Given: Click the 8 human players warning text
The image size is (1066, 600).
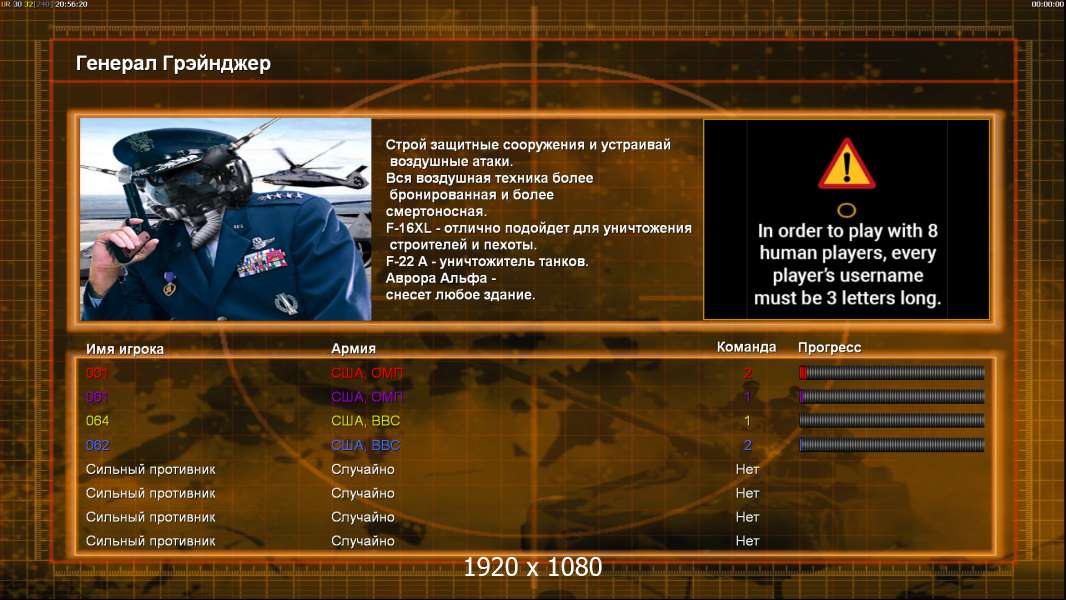Looking at the screenshot, I should (847, 264).
